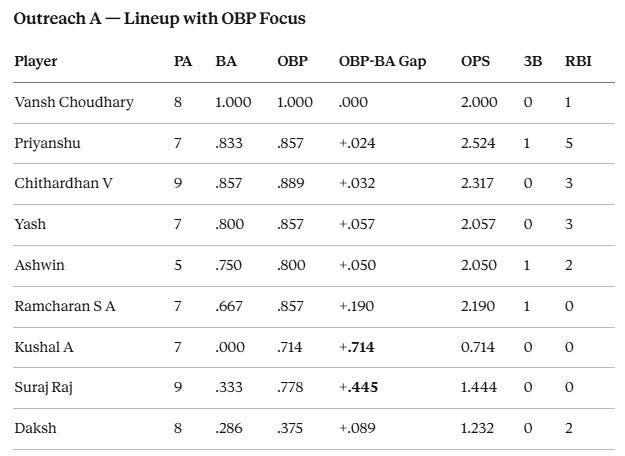625x456 pixels.
Task: Select the OBP-BA Gap column header
Action: coord(382,61)
